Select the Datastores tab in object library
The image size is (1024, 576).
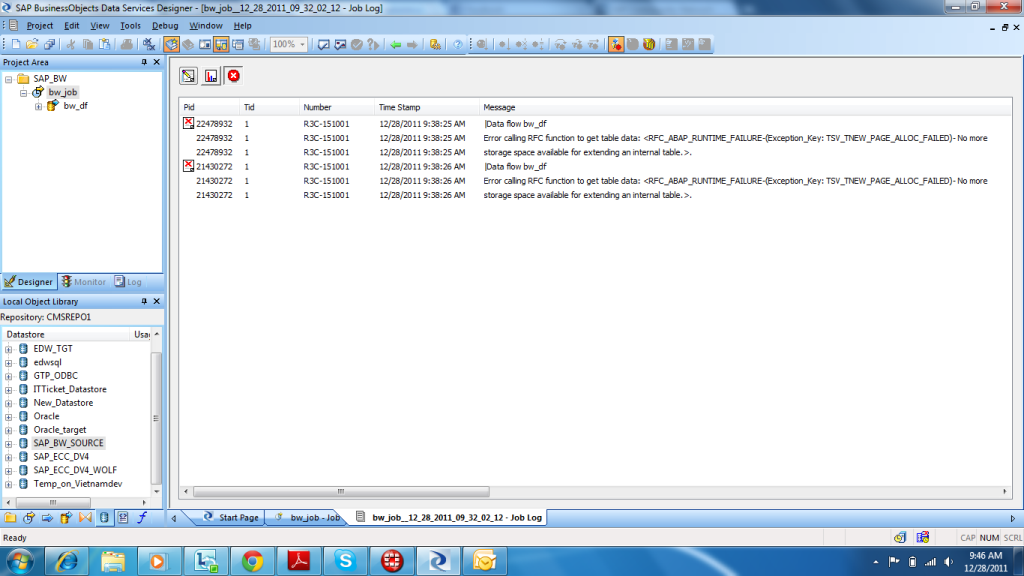104,518
